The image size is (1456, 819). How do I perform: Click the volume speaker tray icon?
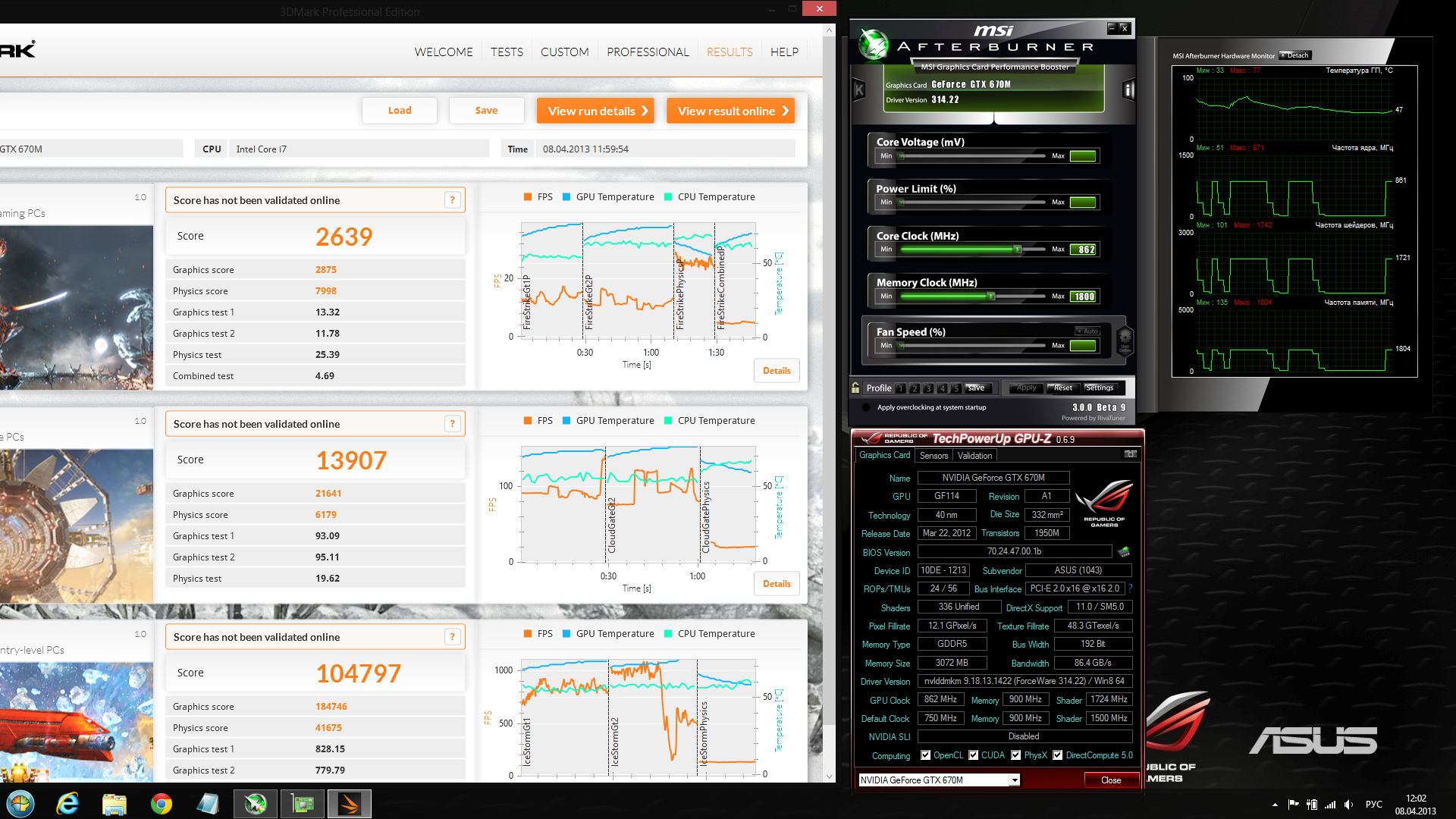(x=1348, y=805)
